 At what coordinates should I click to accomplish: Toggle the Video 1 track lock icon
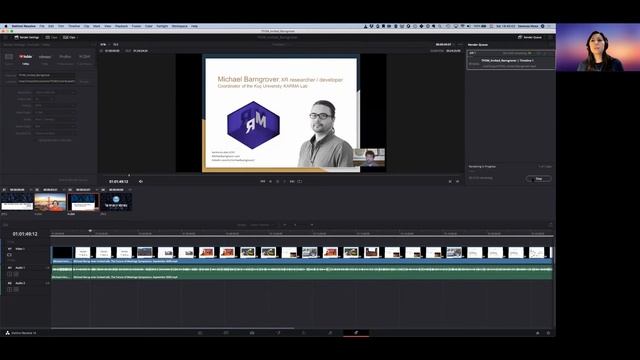(9, 254)
